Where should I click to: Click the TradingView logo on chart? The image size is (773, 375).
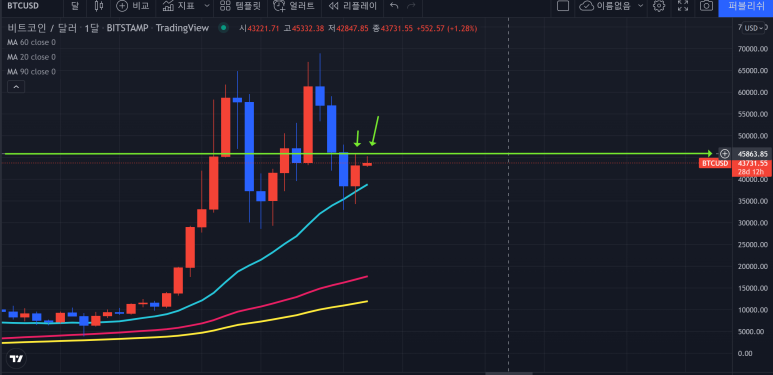tap(17, 359)
